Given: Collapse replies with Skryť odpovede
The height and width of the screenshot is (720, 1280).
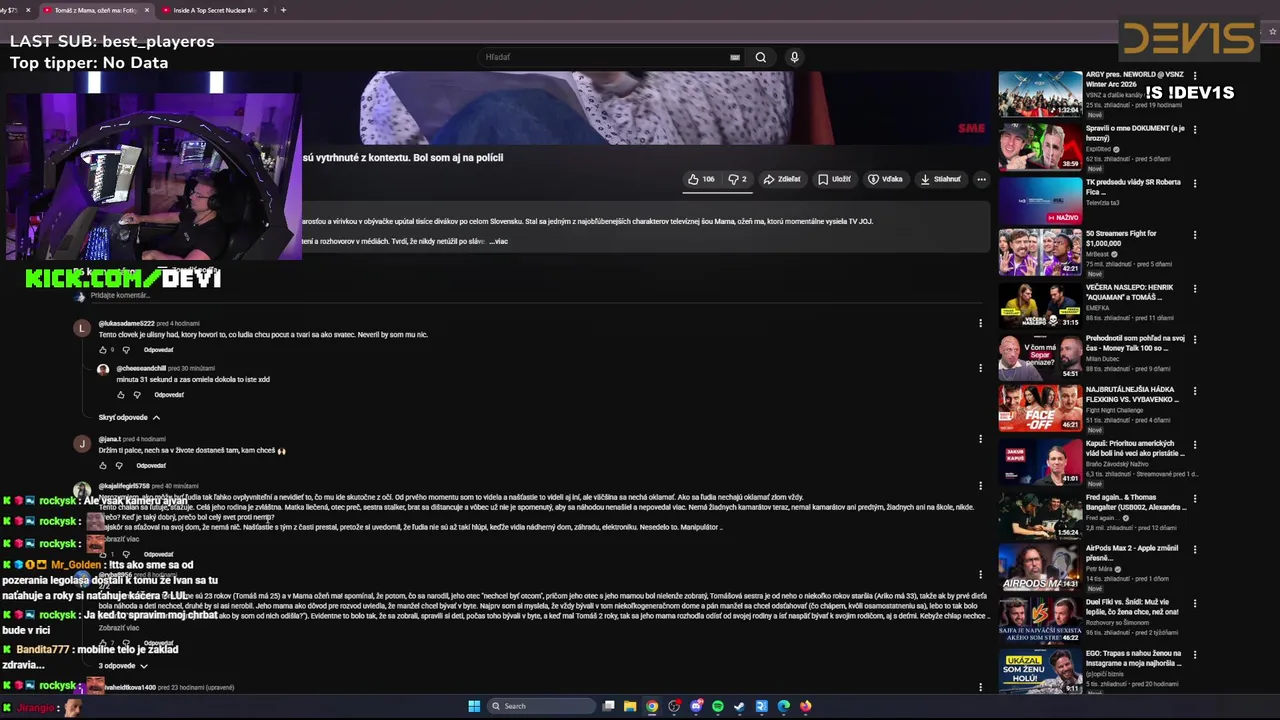Looking at the screenshot, I should pyautogui.click(x=129, y=417).
